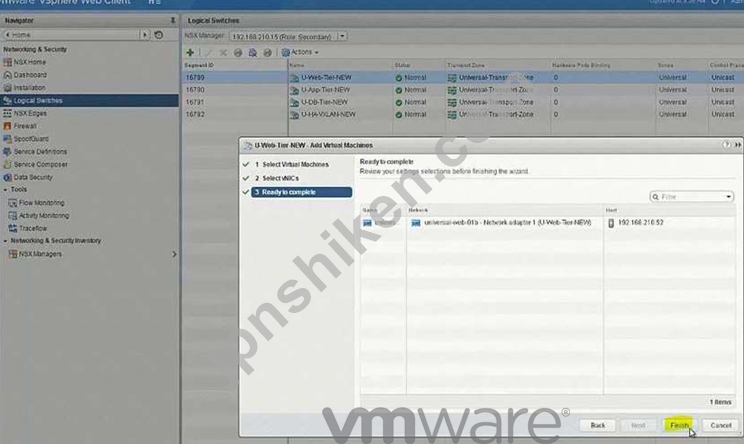Click the Dashboard icon in navigator
744x444 pixels.
click(x=7, y=75)
